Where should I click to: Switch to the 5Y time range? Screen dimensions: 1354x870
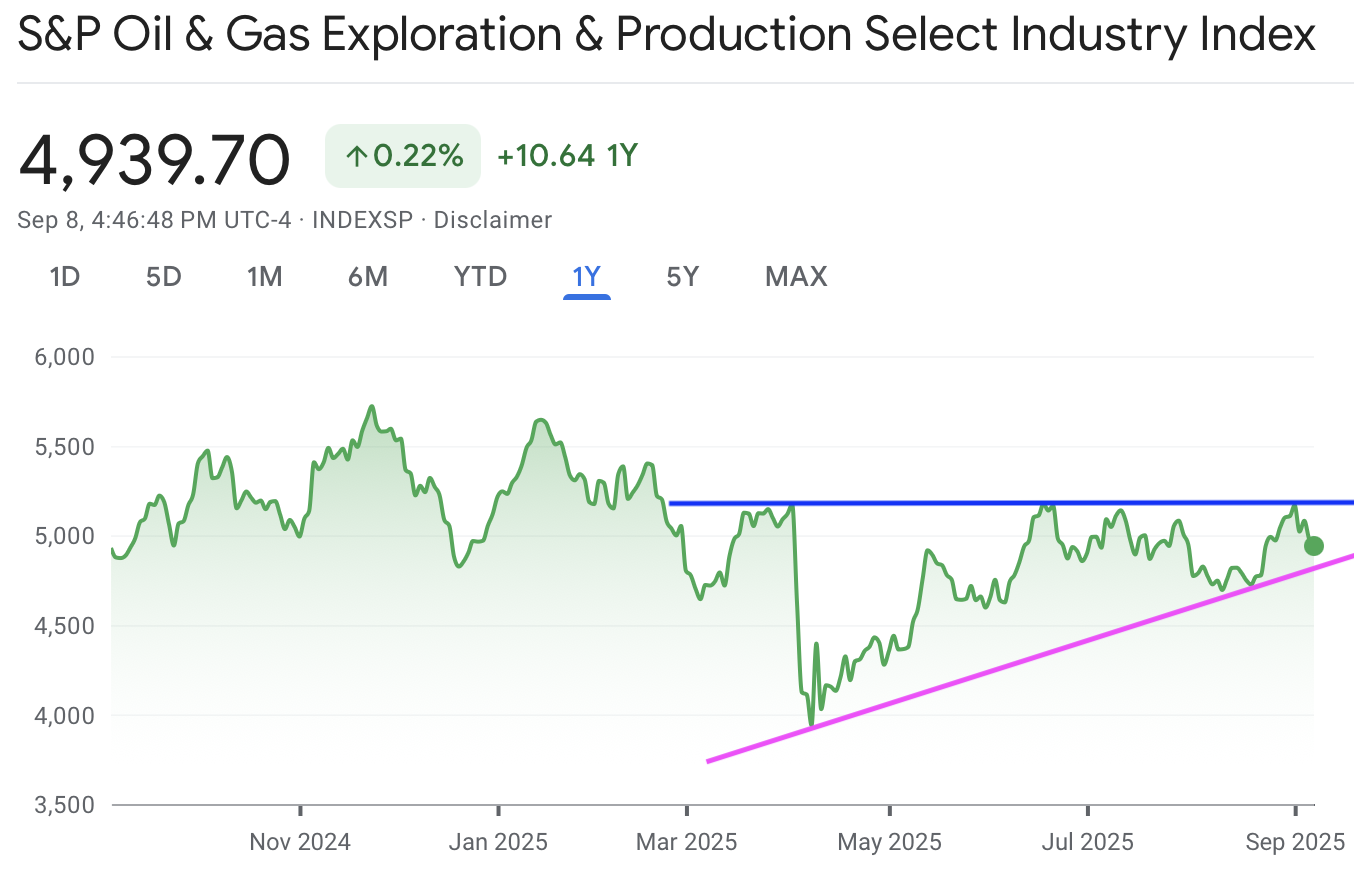tap(682, 276)
